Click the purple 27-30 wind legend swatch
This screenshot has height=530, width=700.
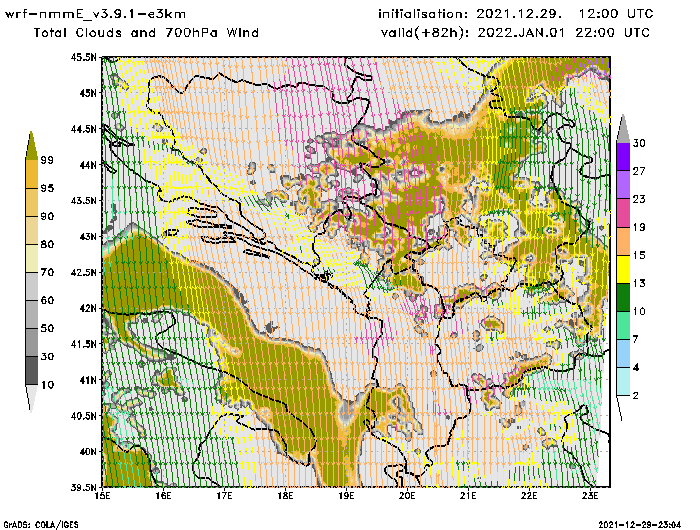(623, 157)
